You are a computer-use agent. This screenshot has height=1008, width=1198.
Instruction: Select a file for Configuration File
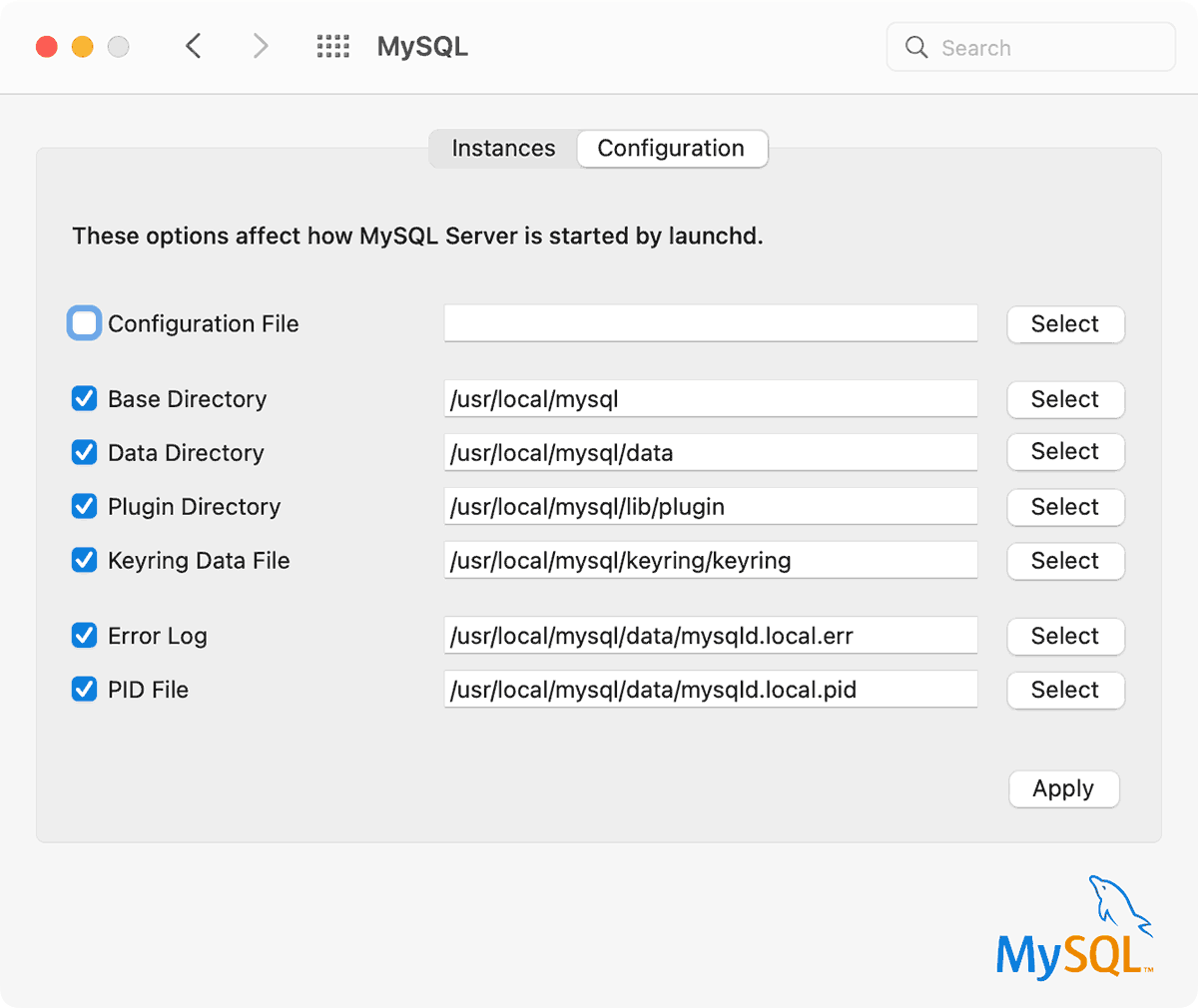click(x=1065, y=323)
